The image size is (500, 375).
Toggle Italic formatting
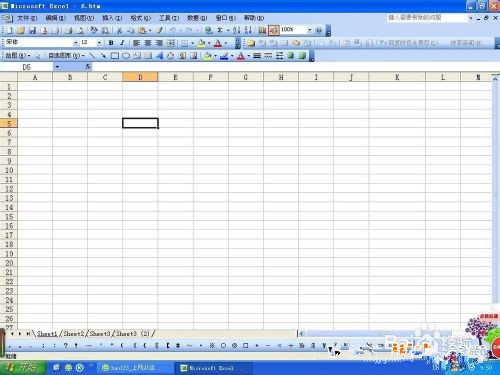click(122, 43)
